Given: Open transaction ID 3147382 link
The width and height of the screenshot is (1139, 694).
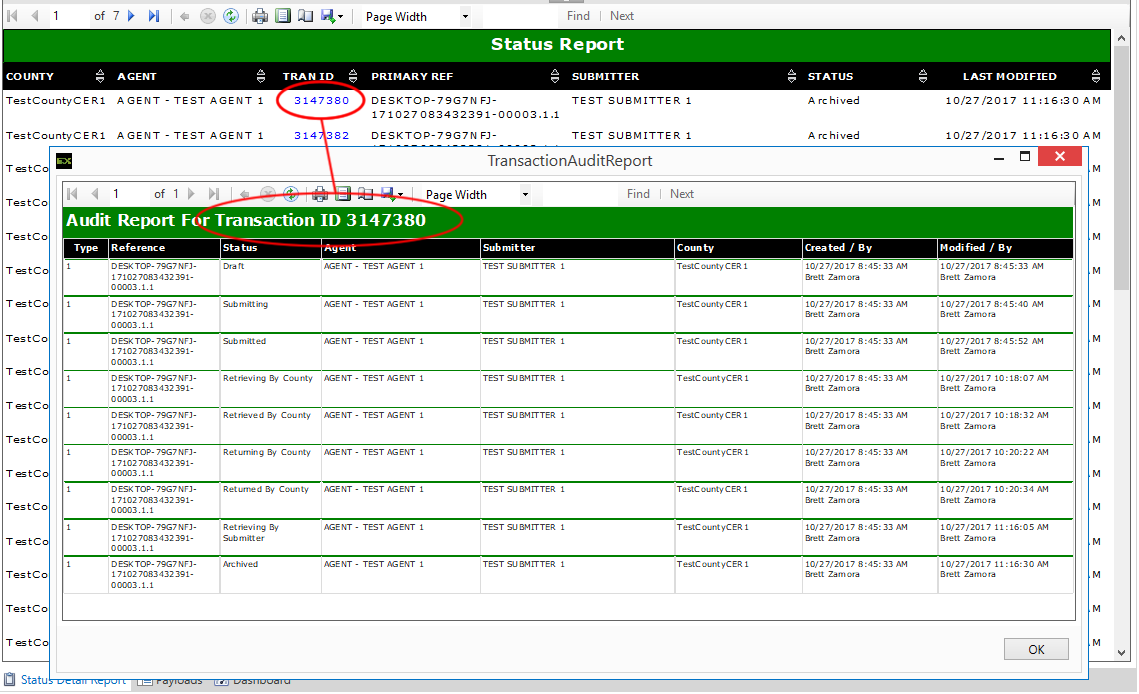Looking at the screenshot, I should [321, 136].
